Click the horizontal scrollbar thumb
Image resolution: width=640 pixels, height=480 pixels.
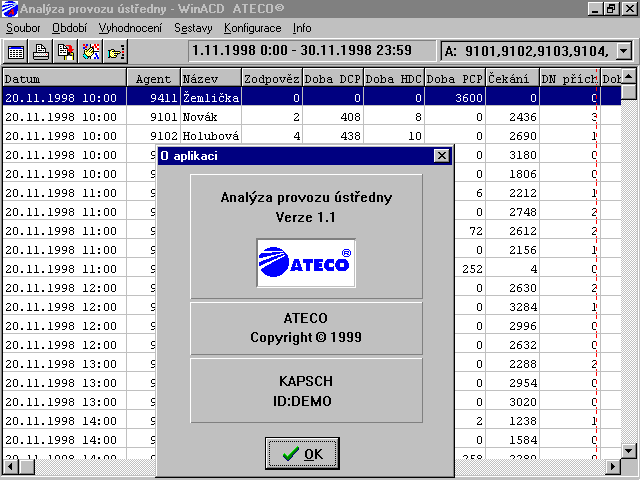coord(27,466)
